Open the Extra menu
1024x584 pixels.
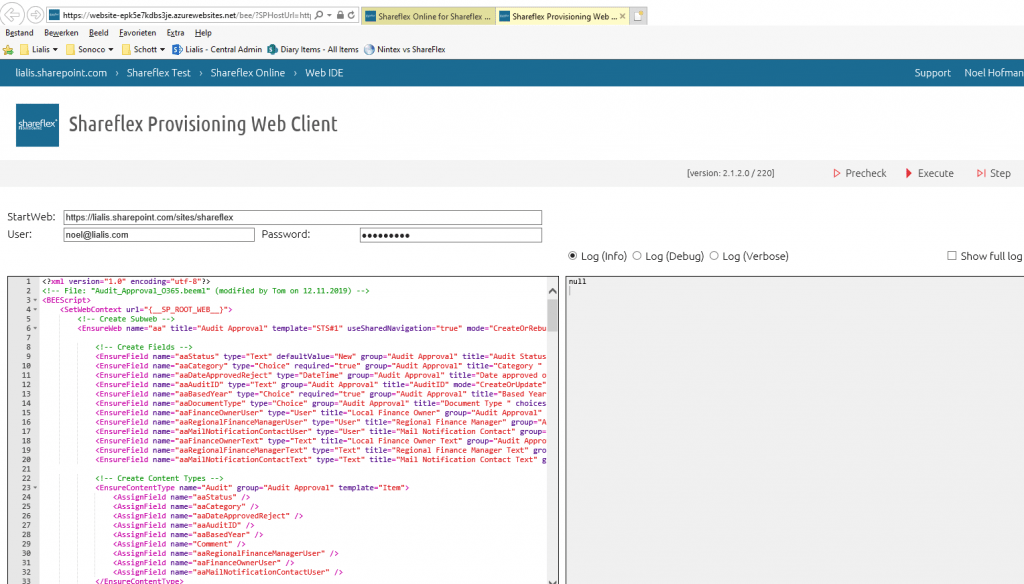(x=175, y=33)
